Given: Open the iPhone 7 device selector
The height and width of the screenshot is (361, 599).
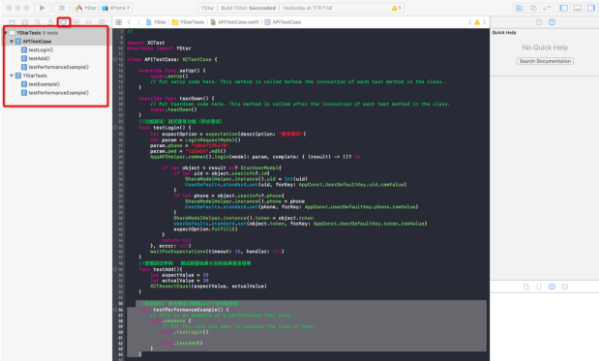Looking at the screenshot, I should pyautogui.click(x=116, y=8).
